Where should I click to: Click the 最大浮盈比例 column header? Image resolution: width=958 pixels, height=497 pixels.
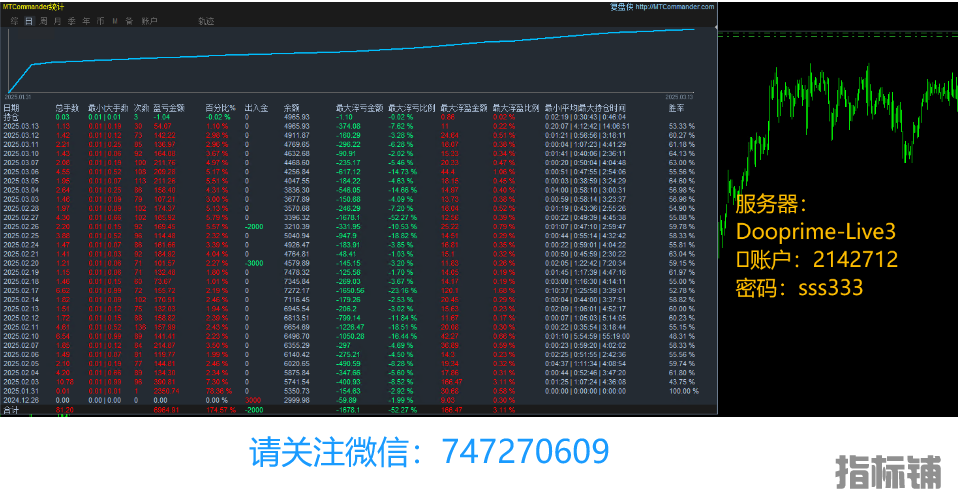tap(516, 108)
